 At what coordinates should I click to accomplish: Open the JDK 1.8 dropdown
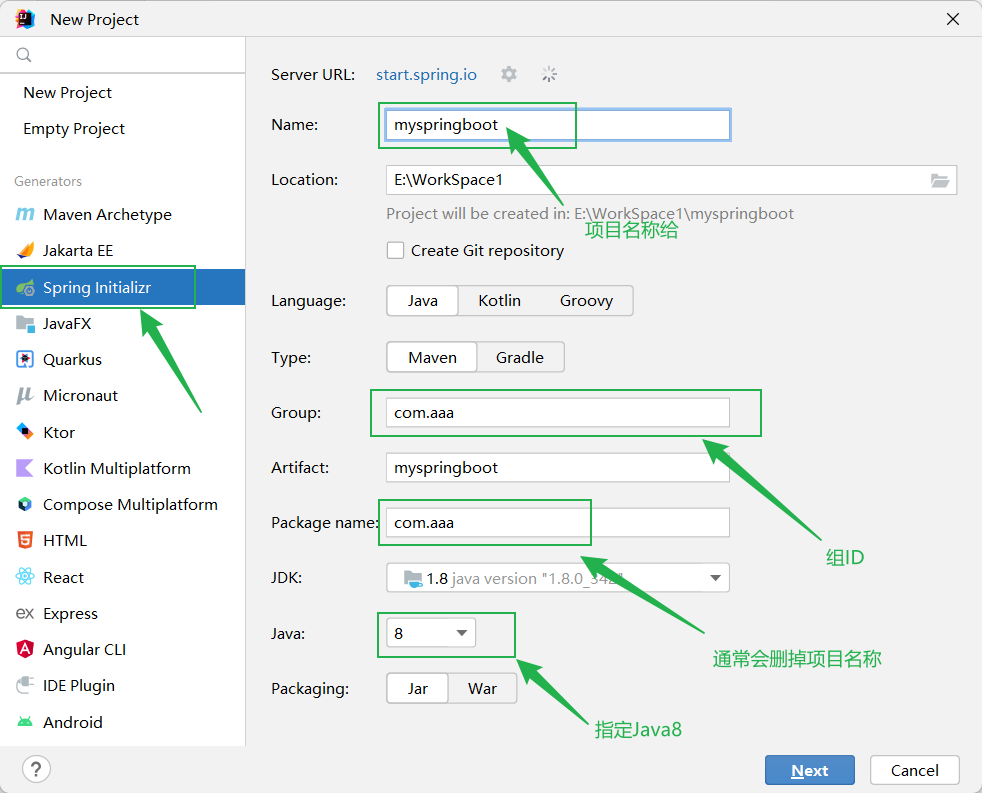[557, 578]
